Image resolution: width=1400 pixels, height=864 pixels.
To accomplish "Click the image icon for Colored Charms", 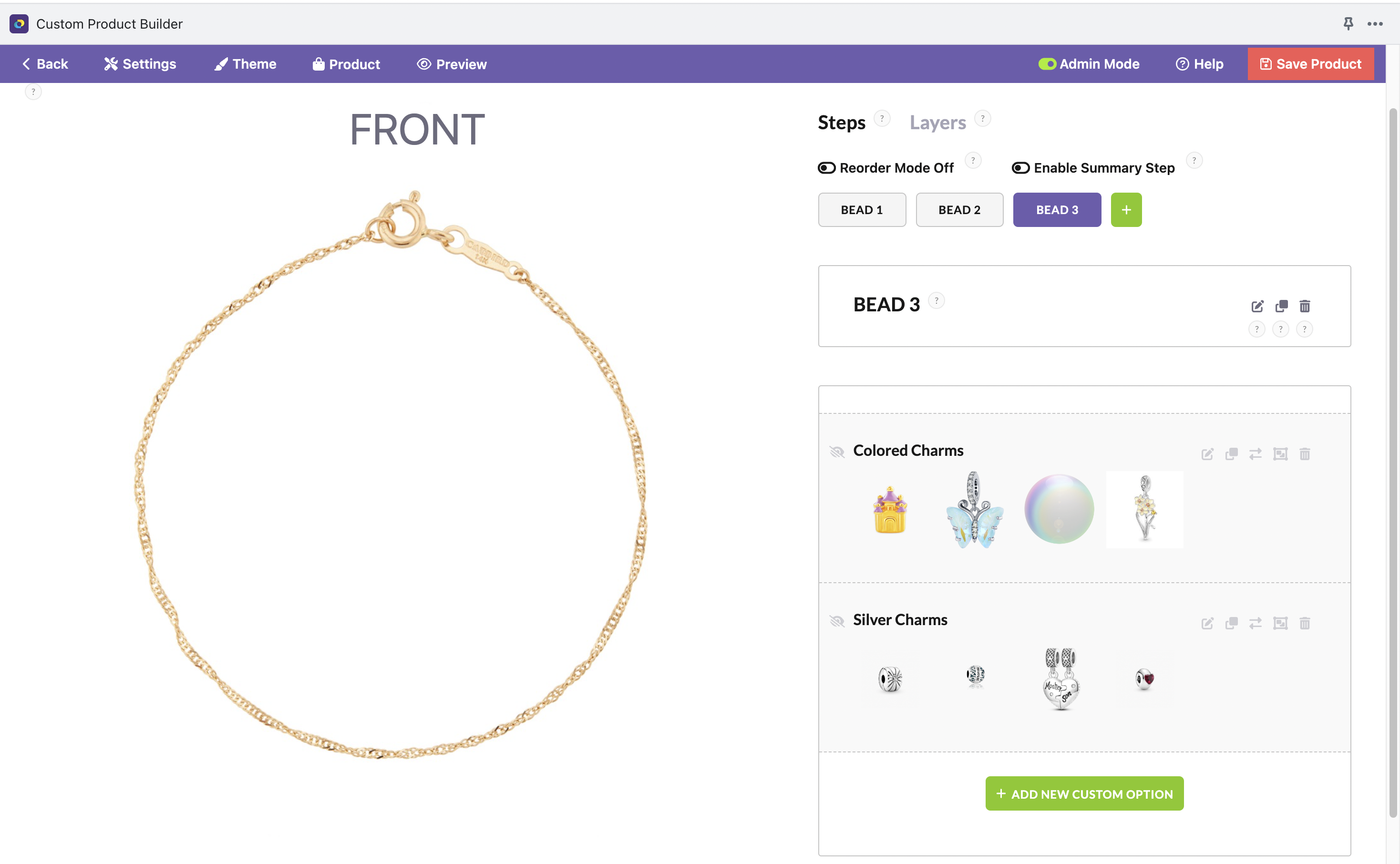I will [1280, 454].
